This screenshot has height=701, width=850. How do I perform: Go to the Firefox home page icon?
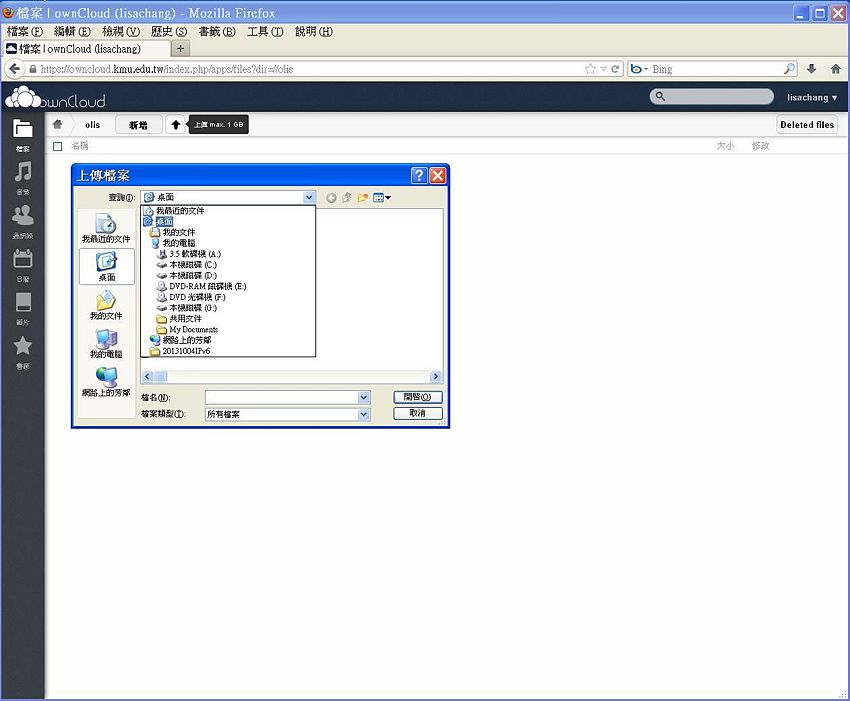[x=835, y=69]
